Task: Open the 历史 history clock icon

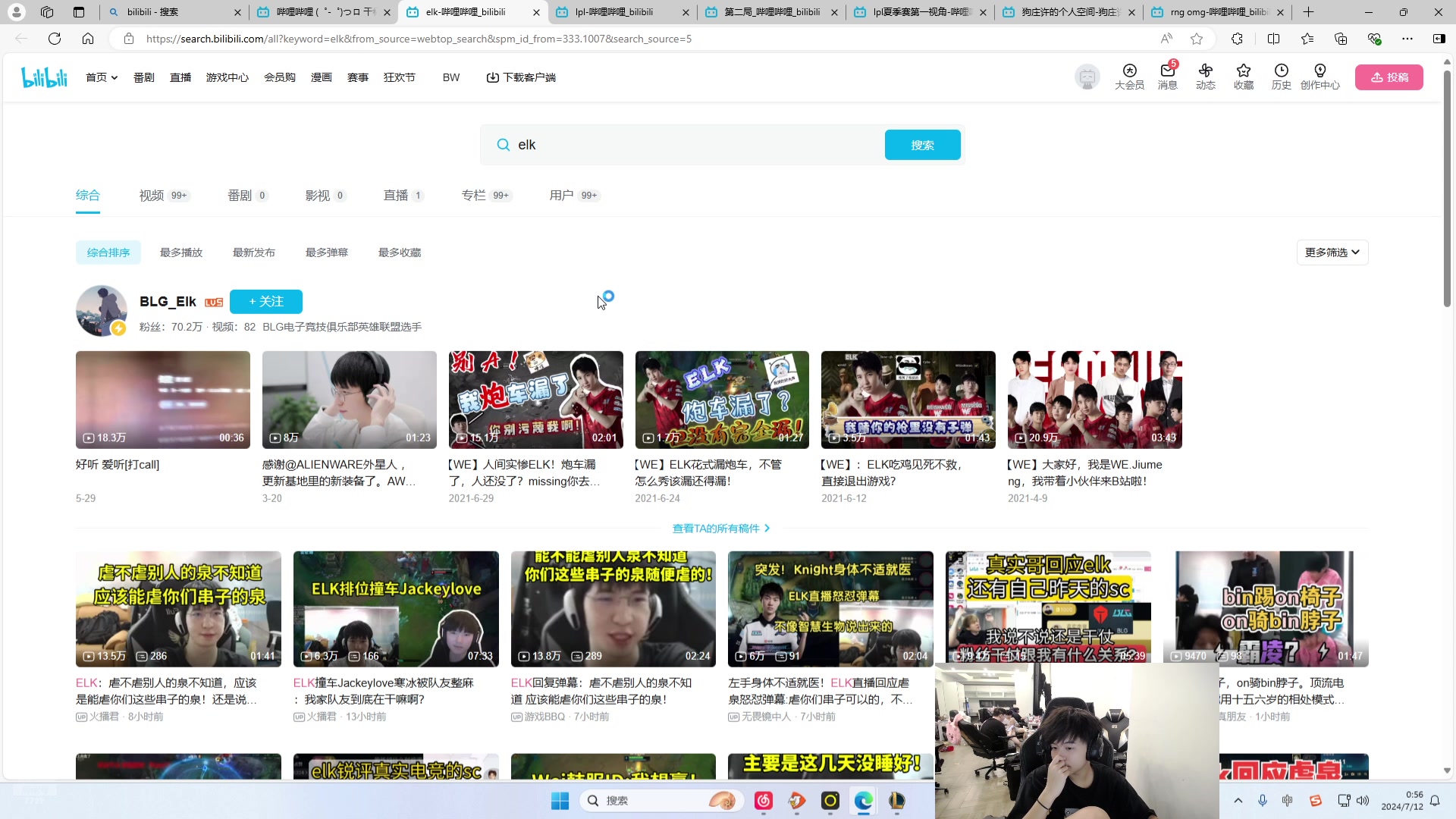Action: tap(1281, 77)
